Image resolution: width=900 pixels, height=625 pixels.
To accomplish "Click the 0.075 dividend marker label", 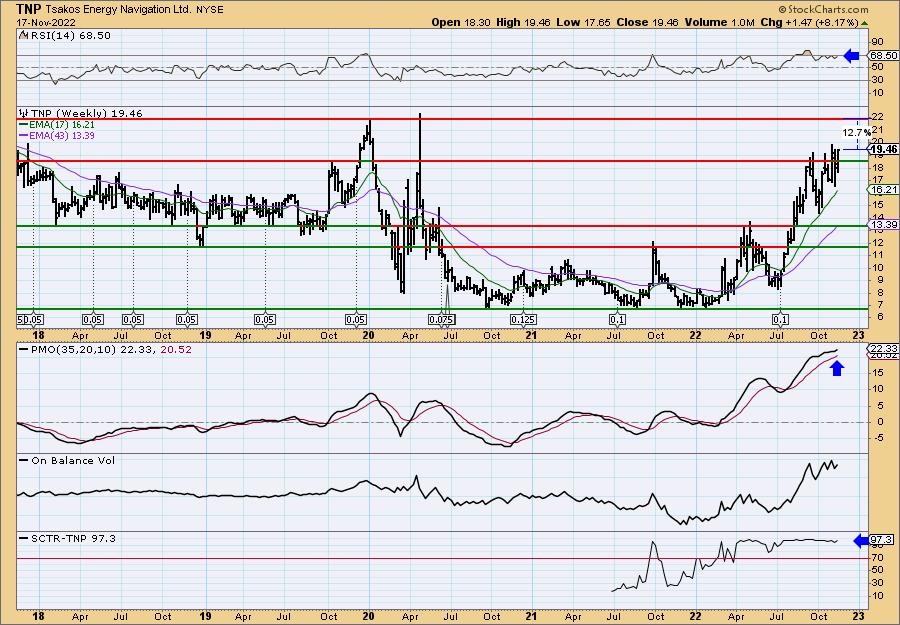I will pos(441,320).
